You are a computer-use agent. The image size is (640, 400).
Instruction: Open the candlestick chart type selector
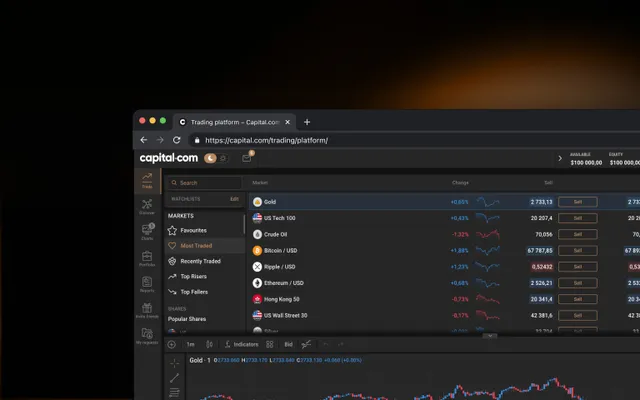tap(209, 344)
